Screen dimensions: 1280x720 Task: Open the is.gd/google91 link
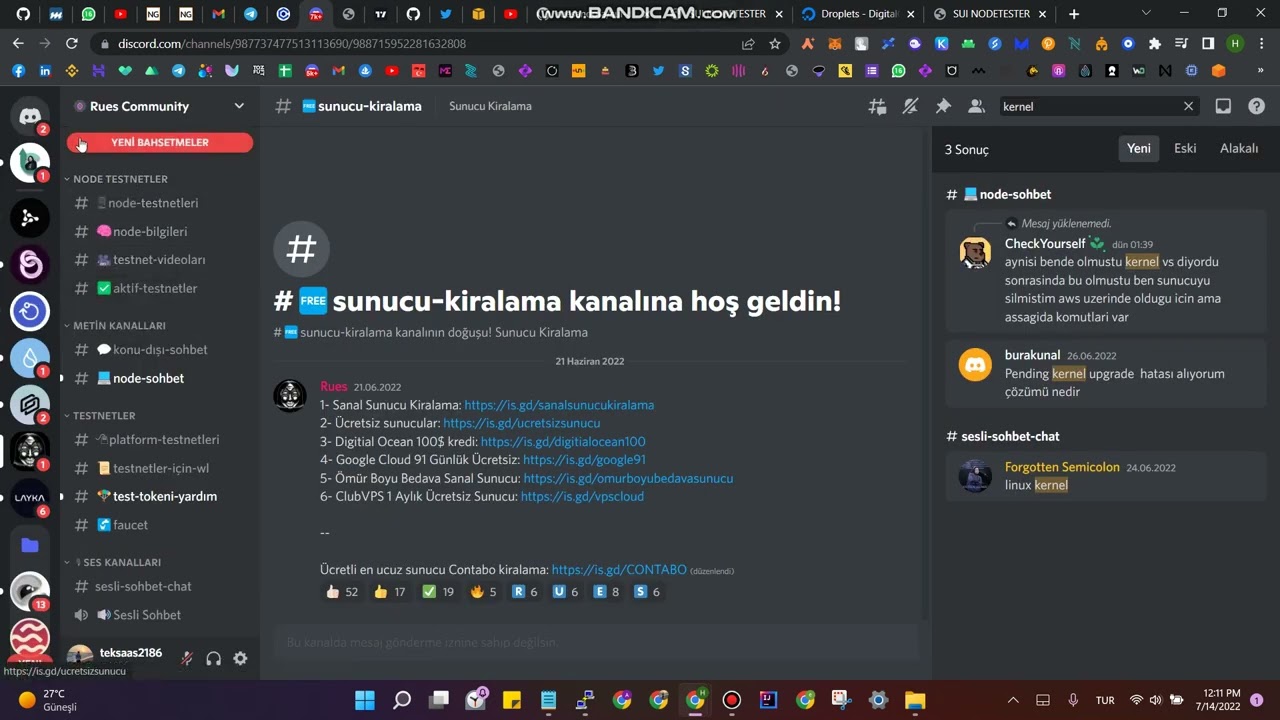tap(584, 460)
